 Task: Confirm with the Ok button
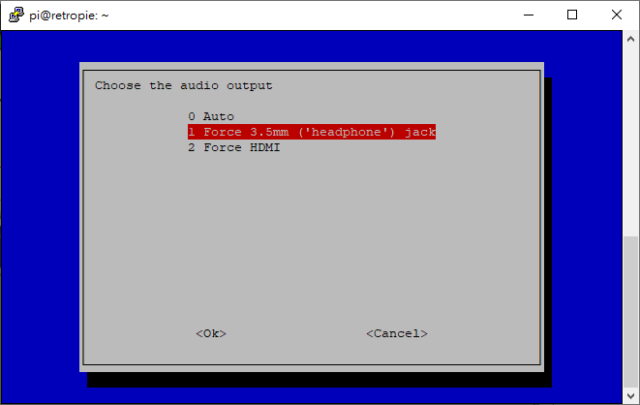[x=211, y=334]
